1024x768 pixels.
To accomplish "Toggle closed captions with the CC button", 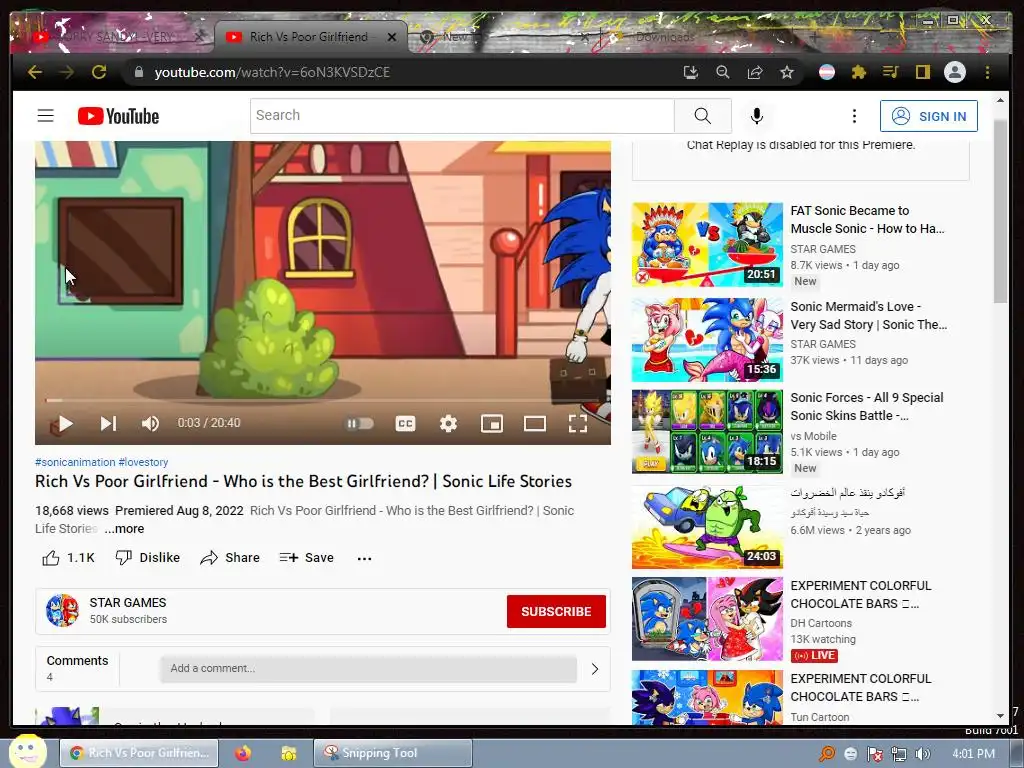I will tap(405, 424).
